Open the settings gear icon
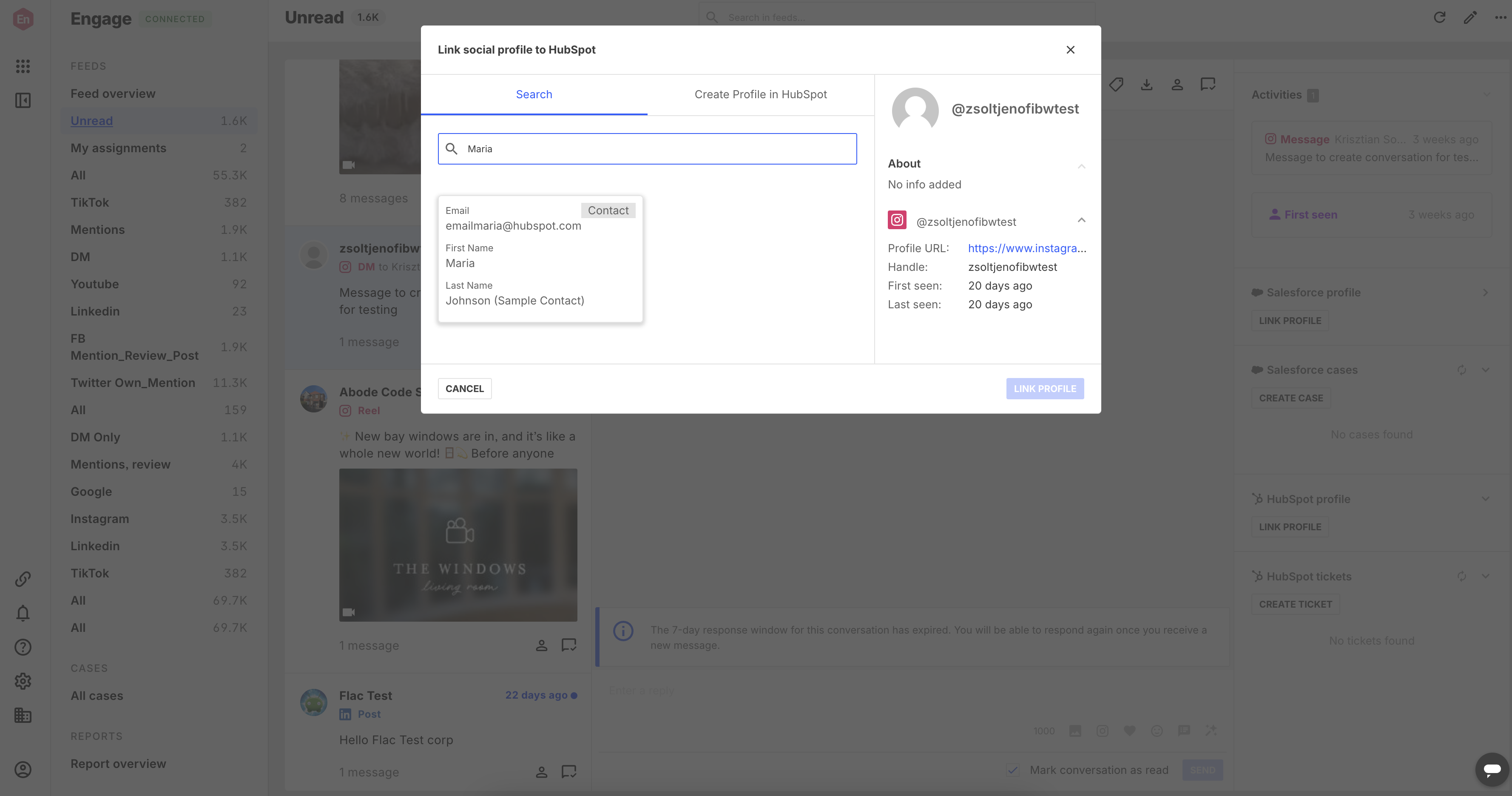The height and width of the screenshot is (796, 1512). coord(23,681)
